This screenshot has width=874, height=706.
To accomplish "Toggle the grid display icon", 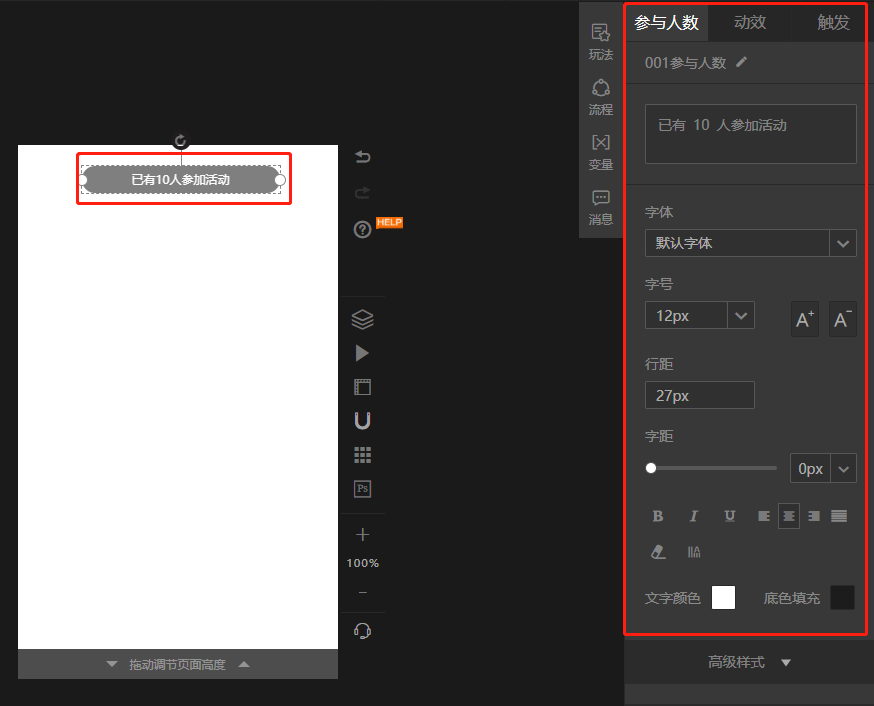I will tap(363, 455).
